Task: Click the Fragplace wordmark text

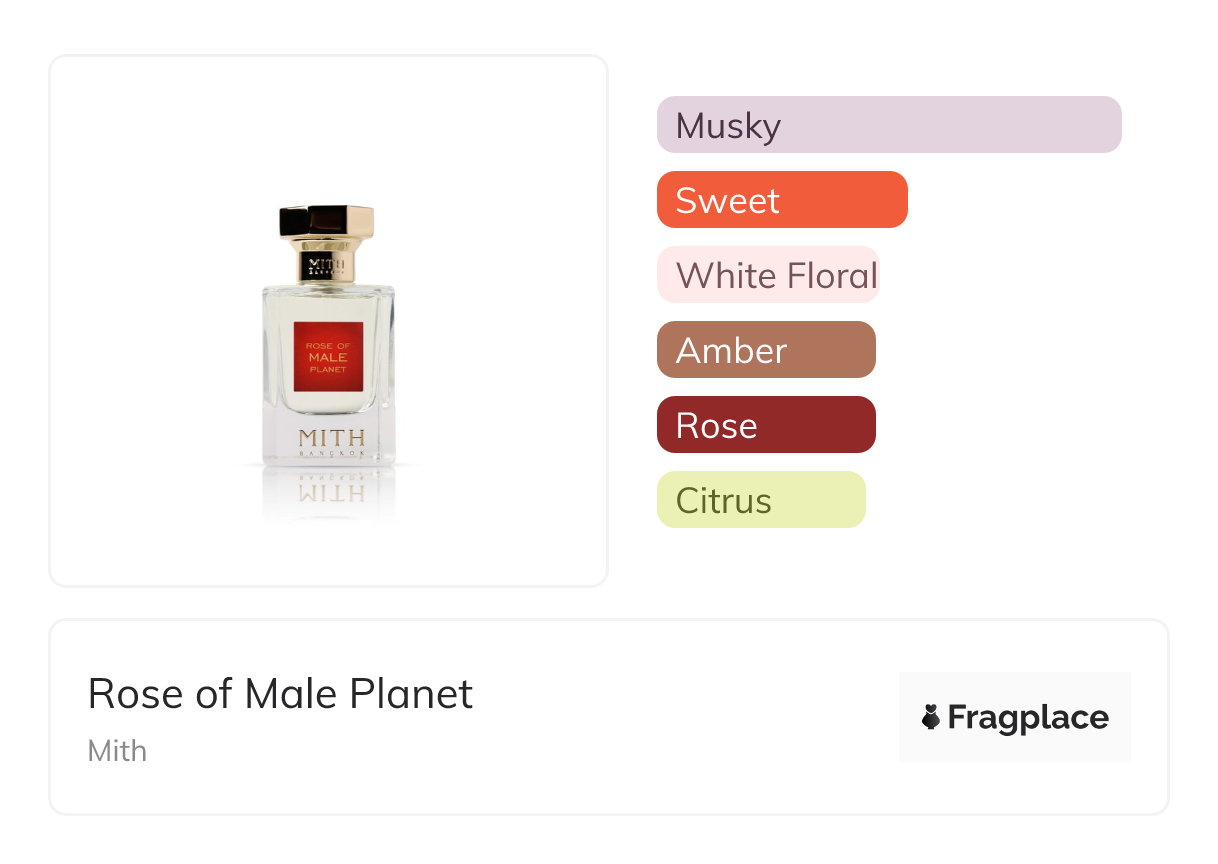Action: pos(1028,717)
